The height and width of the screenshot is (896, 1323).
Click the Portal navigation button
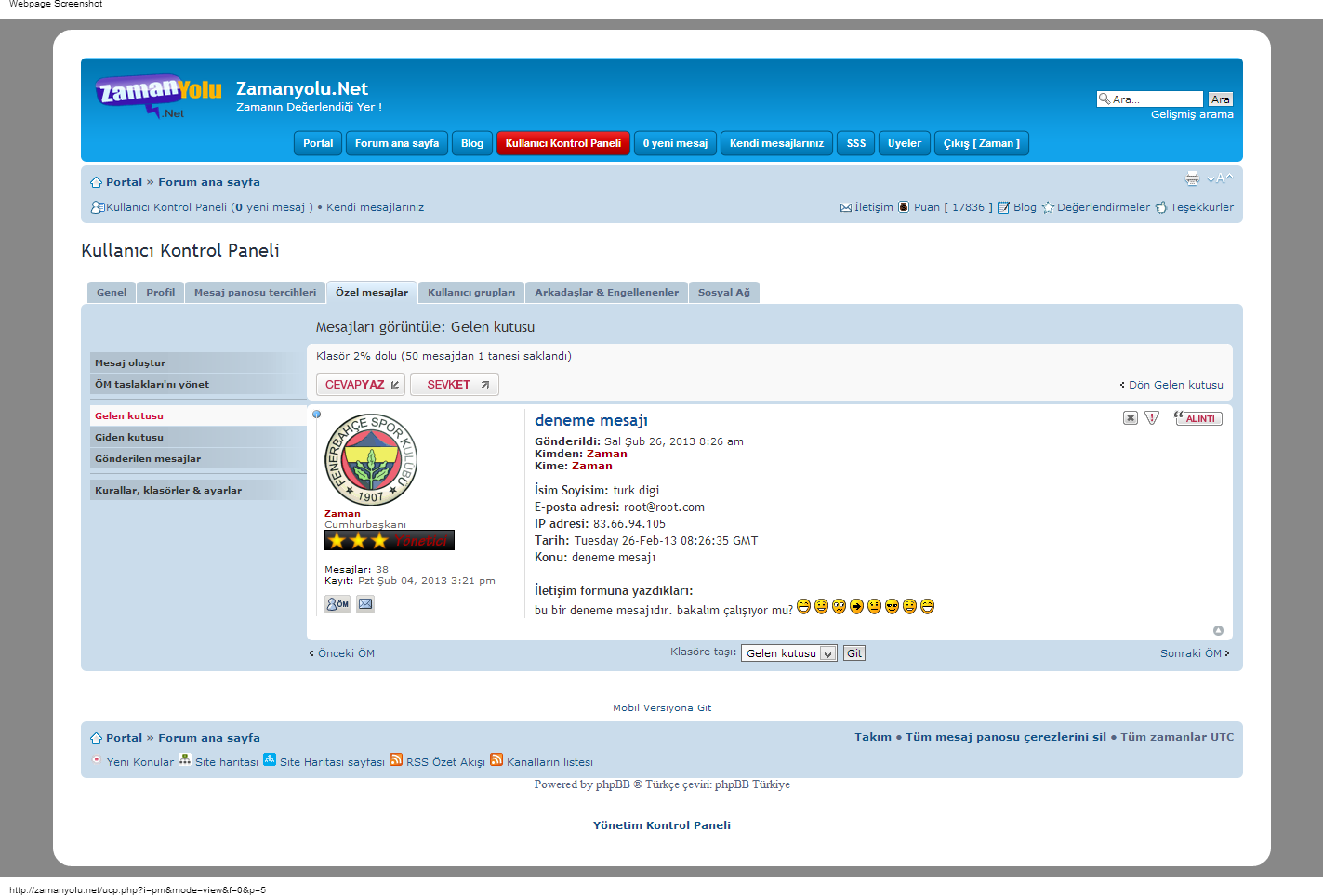[318, 143]
